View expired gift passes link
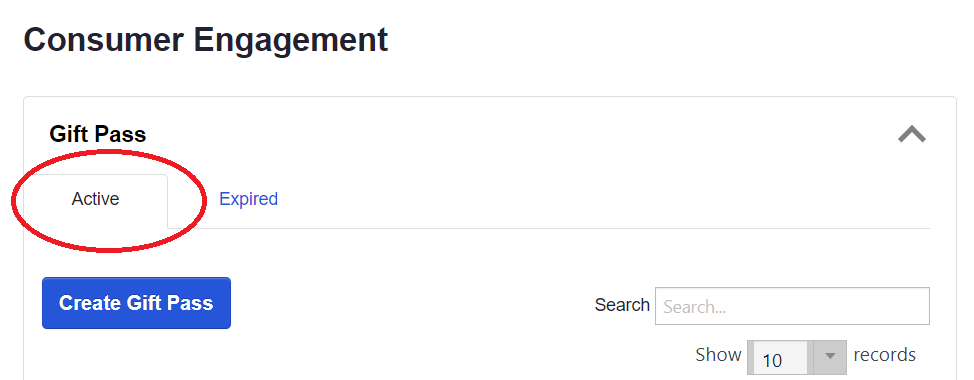 (248, 199)
